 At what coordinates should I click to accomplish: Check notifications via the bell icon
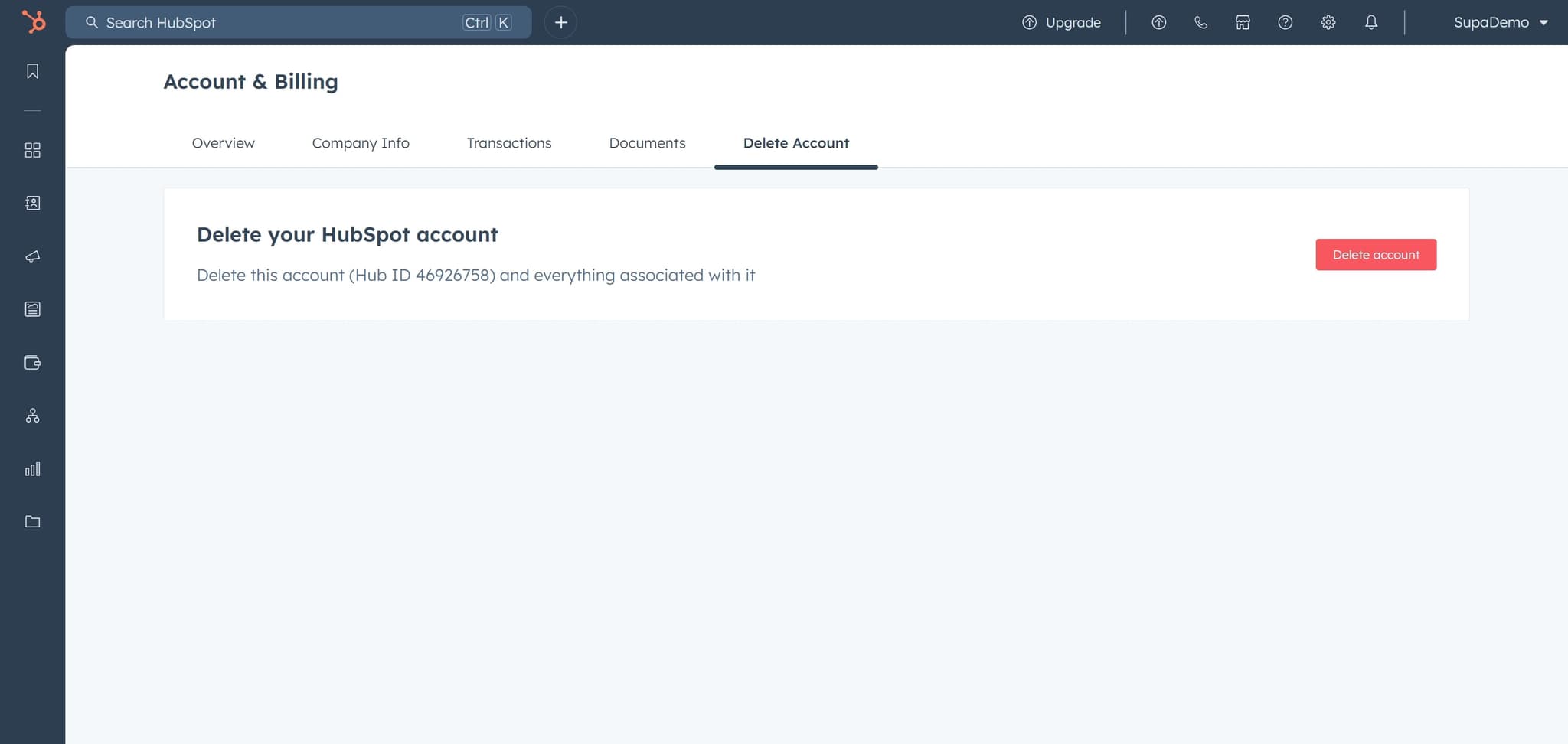[x=1370, y=22]
